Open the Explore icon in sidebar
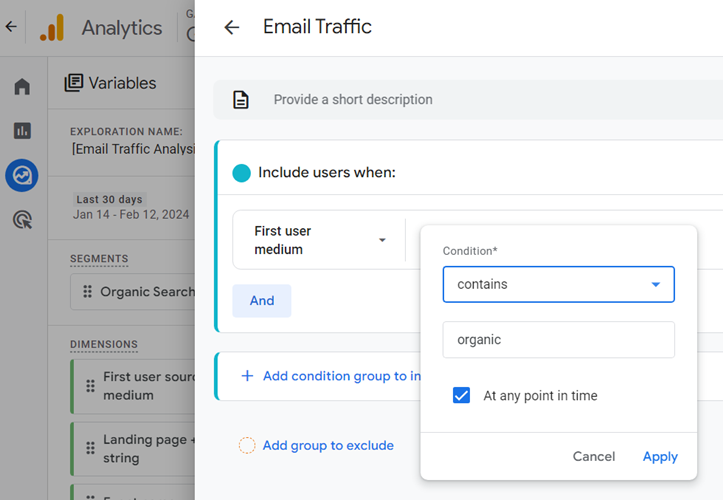The height and width of the screenshot is (500, 723). (22, 175)
